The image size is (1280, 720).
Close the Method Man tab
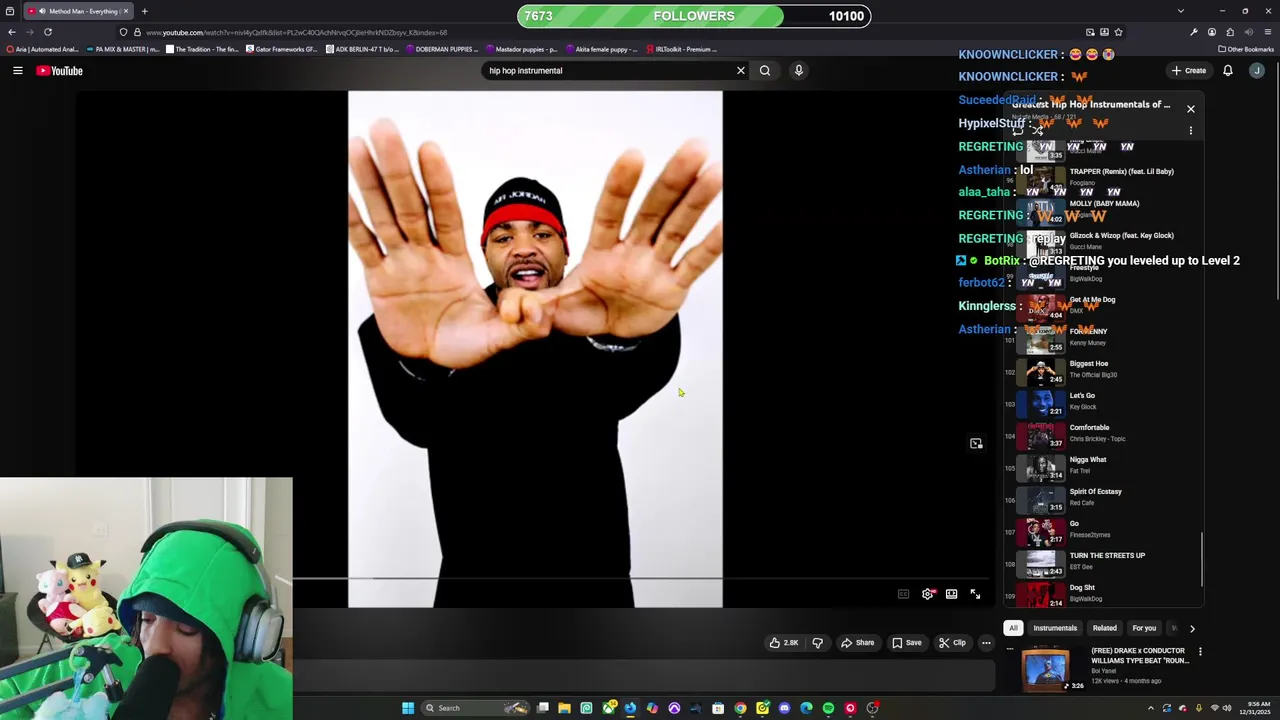click(126, 11)
